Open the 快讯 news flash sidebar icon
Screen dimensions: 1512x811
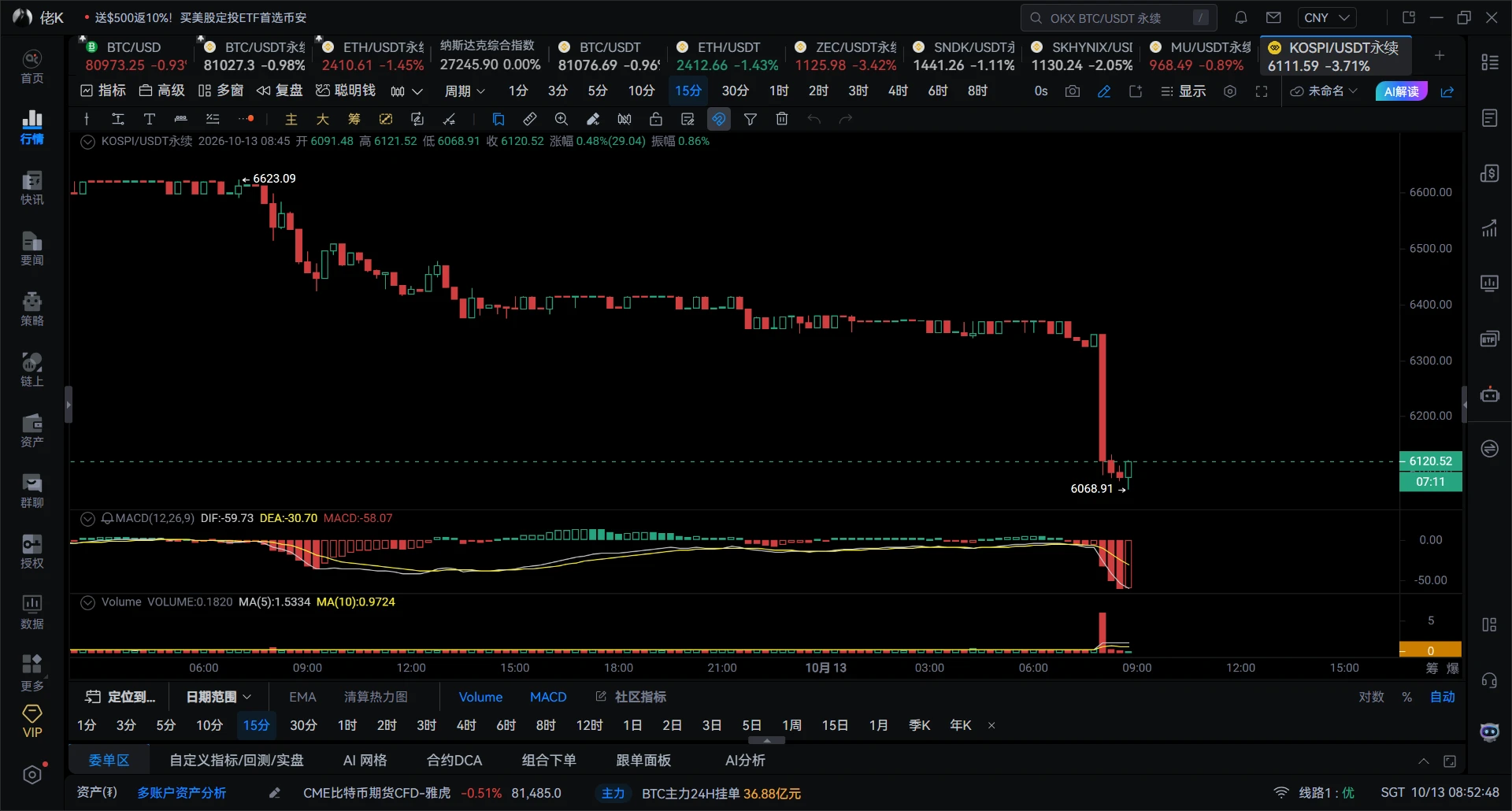[x=32, y=187]
